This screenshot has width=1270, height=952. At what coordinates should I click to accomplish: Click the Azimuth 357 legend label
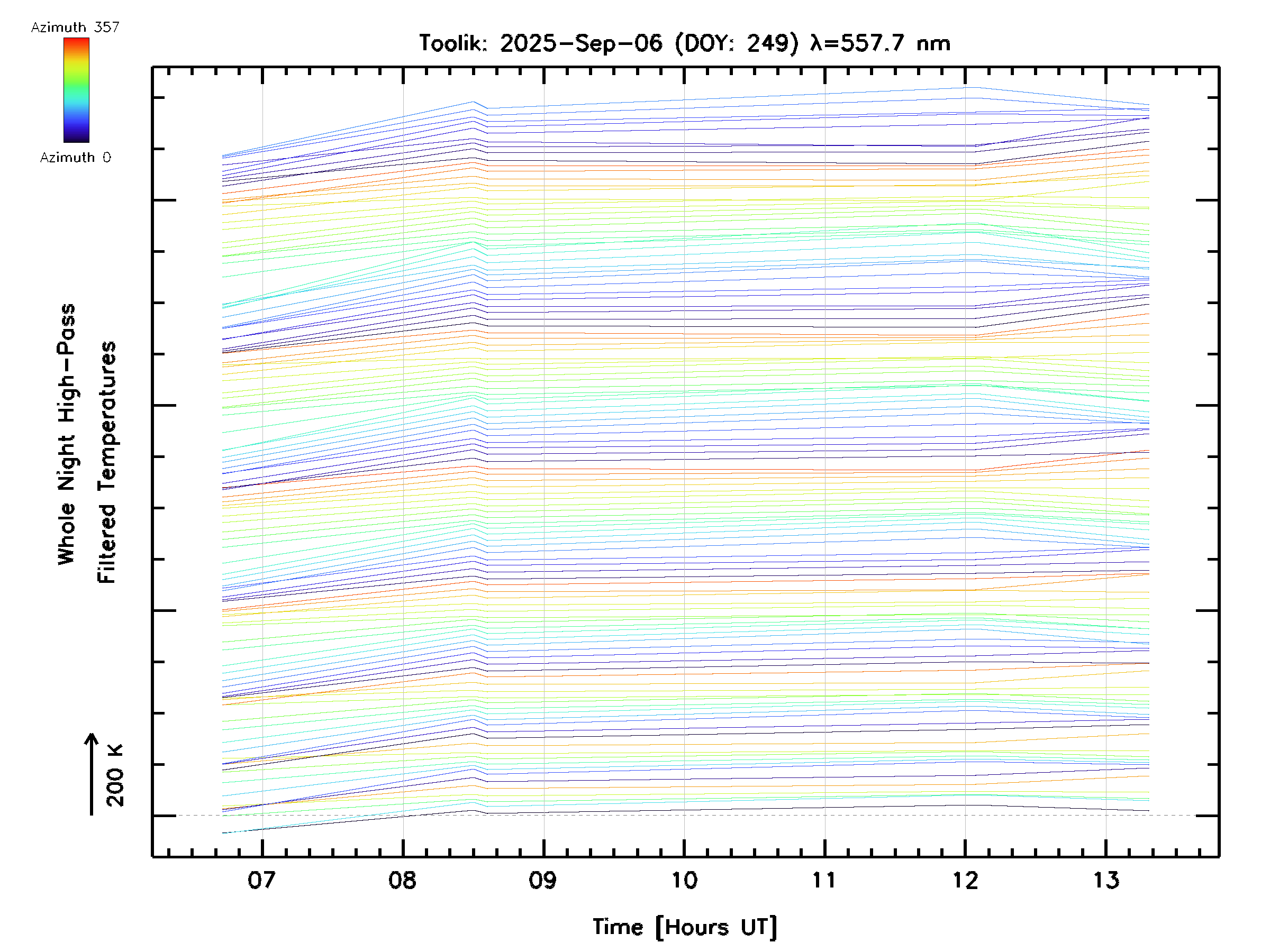coord(75,27)
